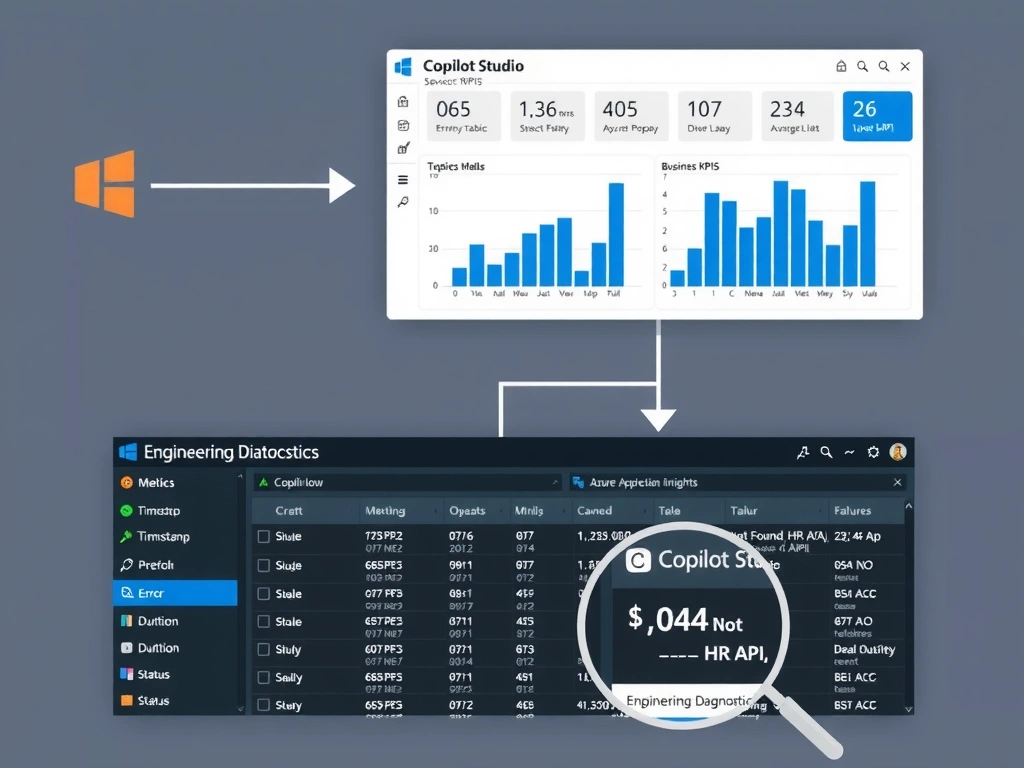
Task: Select the 234 KPI card
Action: pos(797,116)
